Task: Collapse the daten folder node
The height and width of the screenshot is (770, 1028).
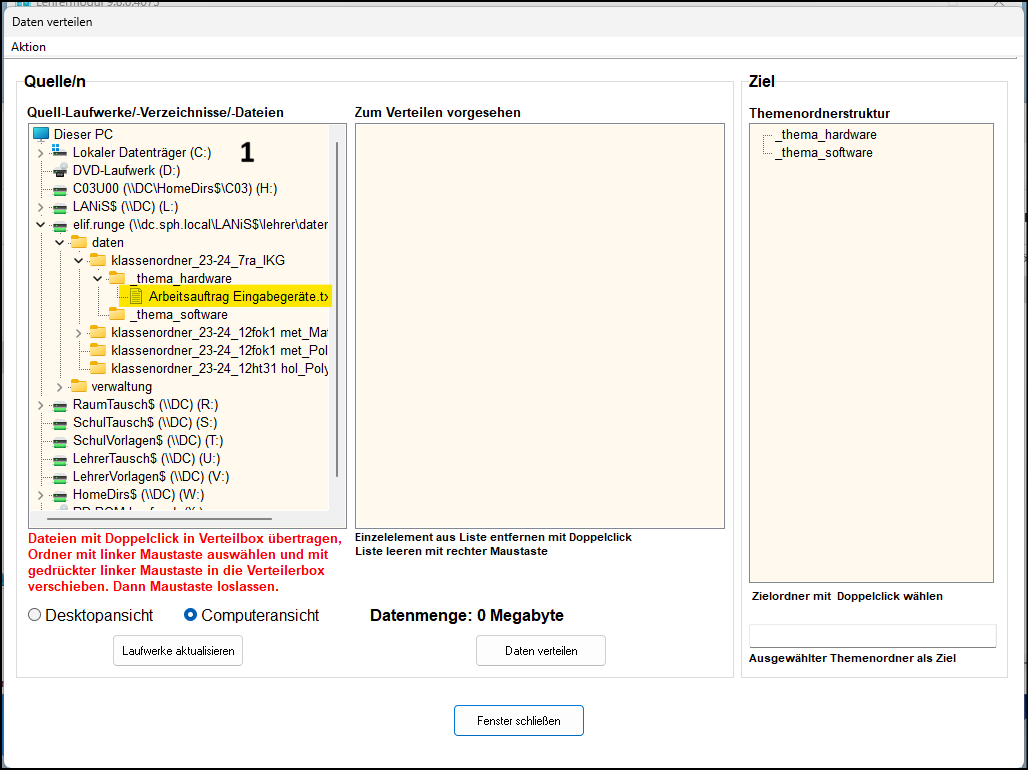Action: pyautogui.click(x=60, y=243)
